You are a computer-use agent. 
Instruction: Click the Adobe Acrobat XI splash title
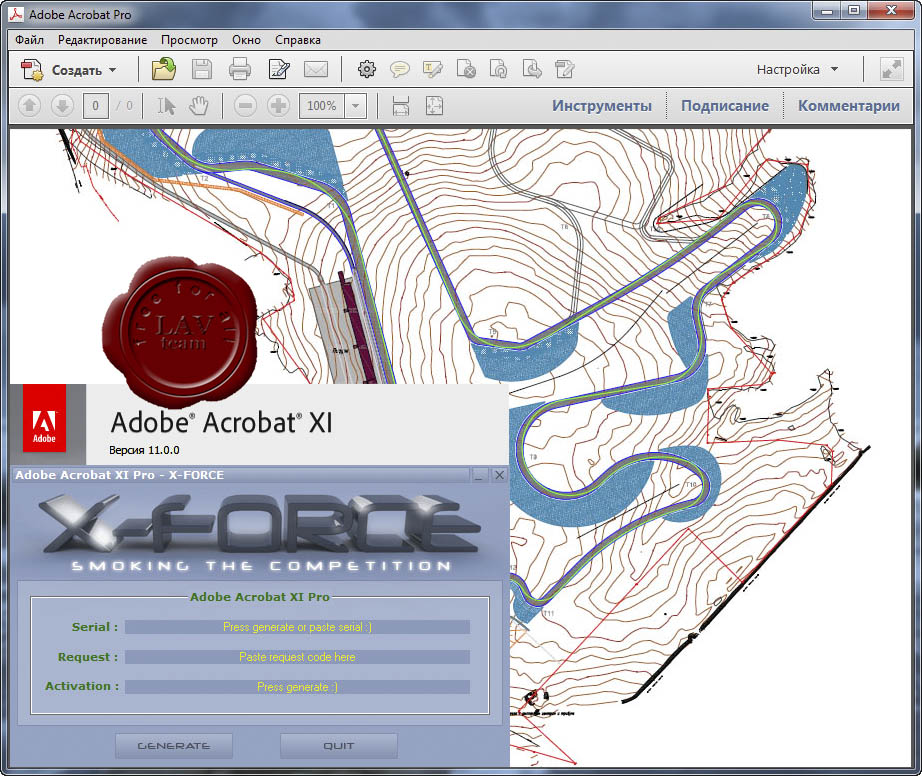click(x=221, y=422)
